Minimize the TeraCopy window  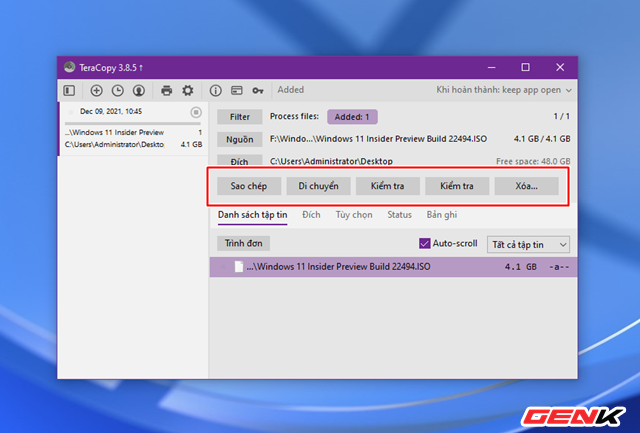pos(491,67)
